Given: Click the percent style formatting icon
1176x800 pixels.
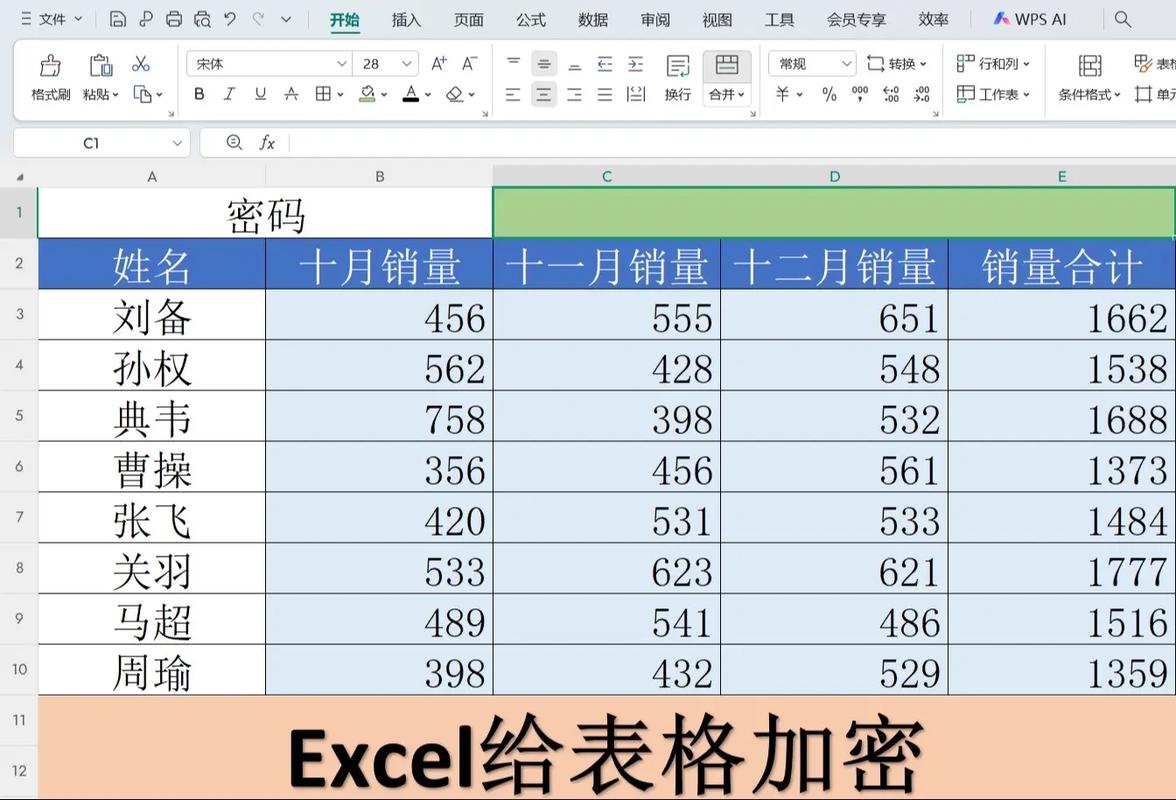Looking at the screenshot, I should coord(829,95).
